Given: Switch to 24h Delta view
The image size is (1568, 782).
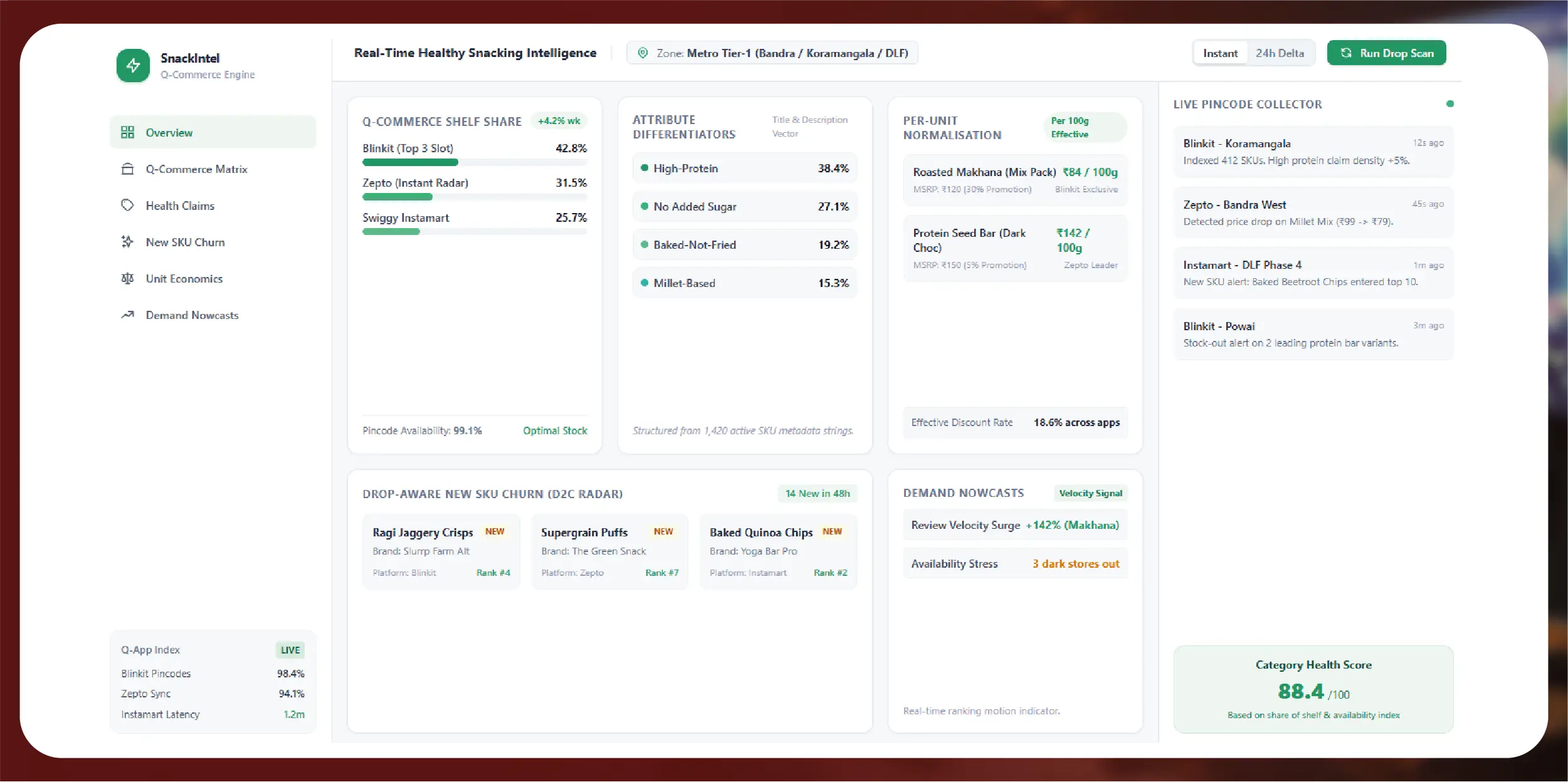Looking at the screenshot, I should coord(1280,53).
